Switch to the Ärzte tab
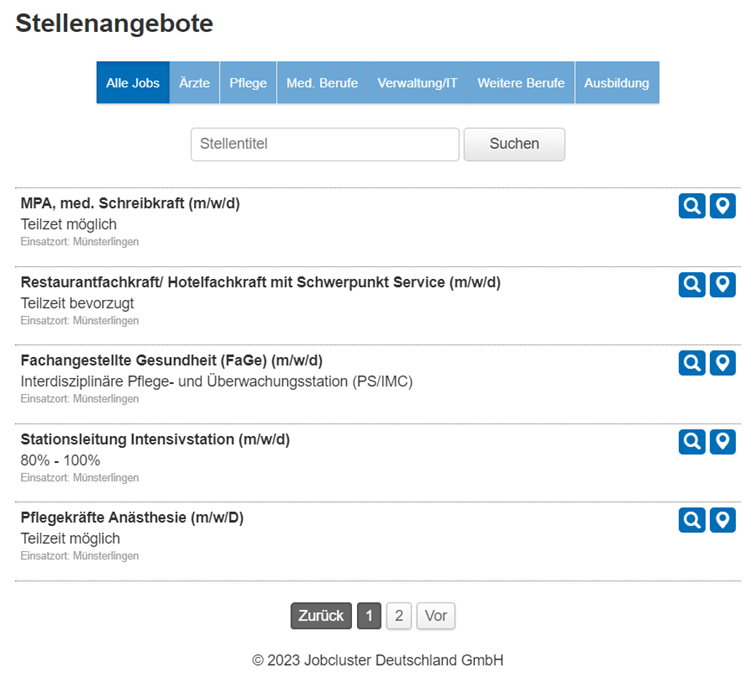The image size is (756, 678). tap(194, 83)
